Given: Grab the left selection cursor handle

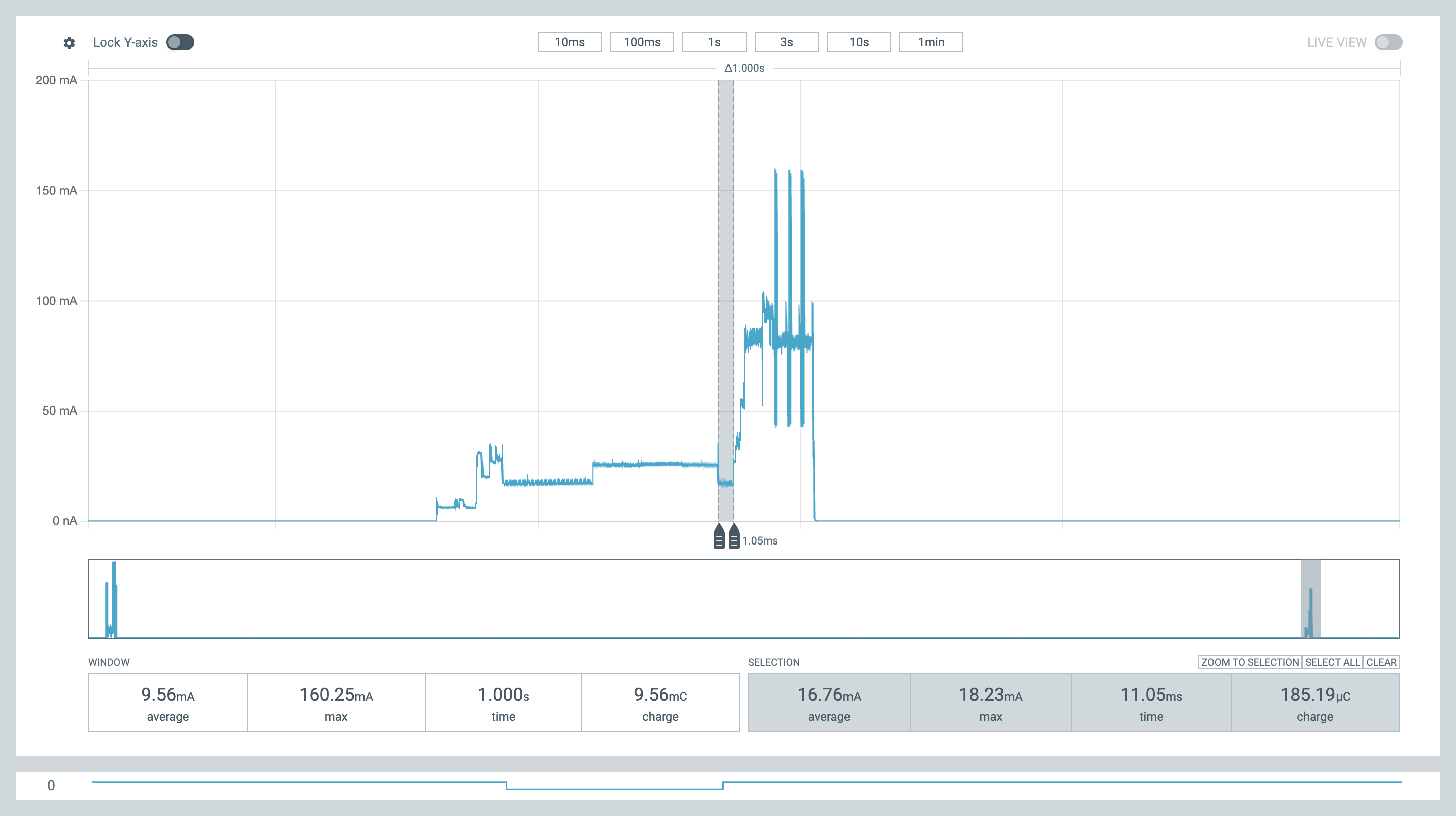Looking at the screenshot, I should point(719,536).
